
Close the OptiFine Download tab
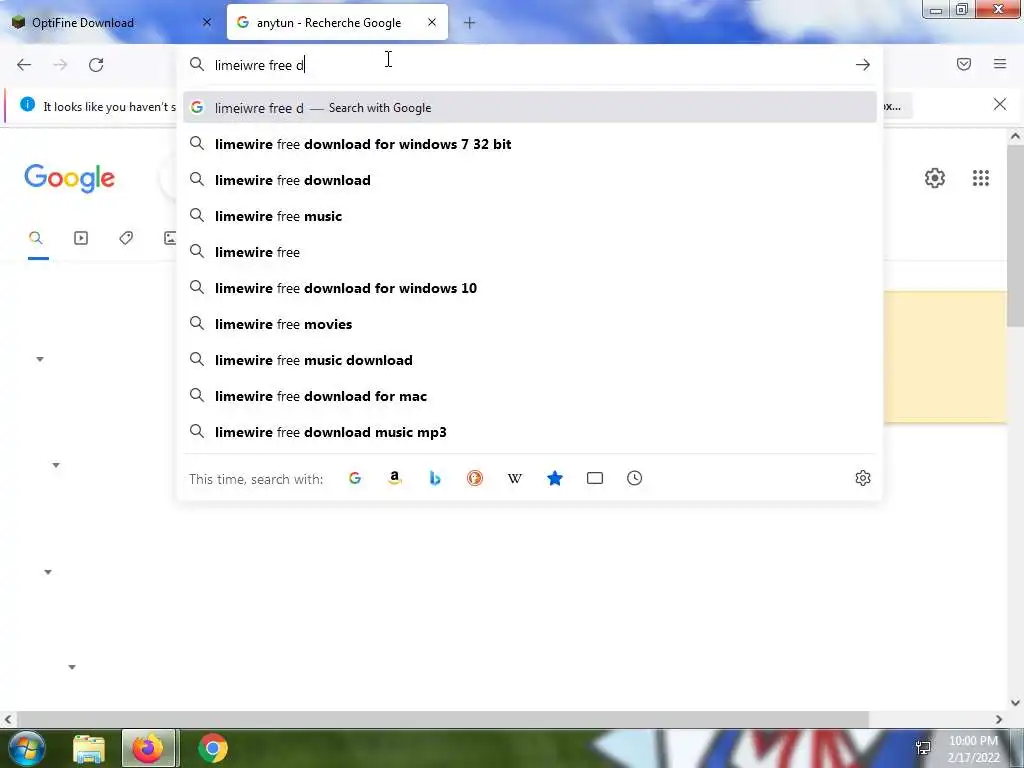(x=207, y=22)
